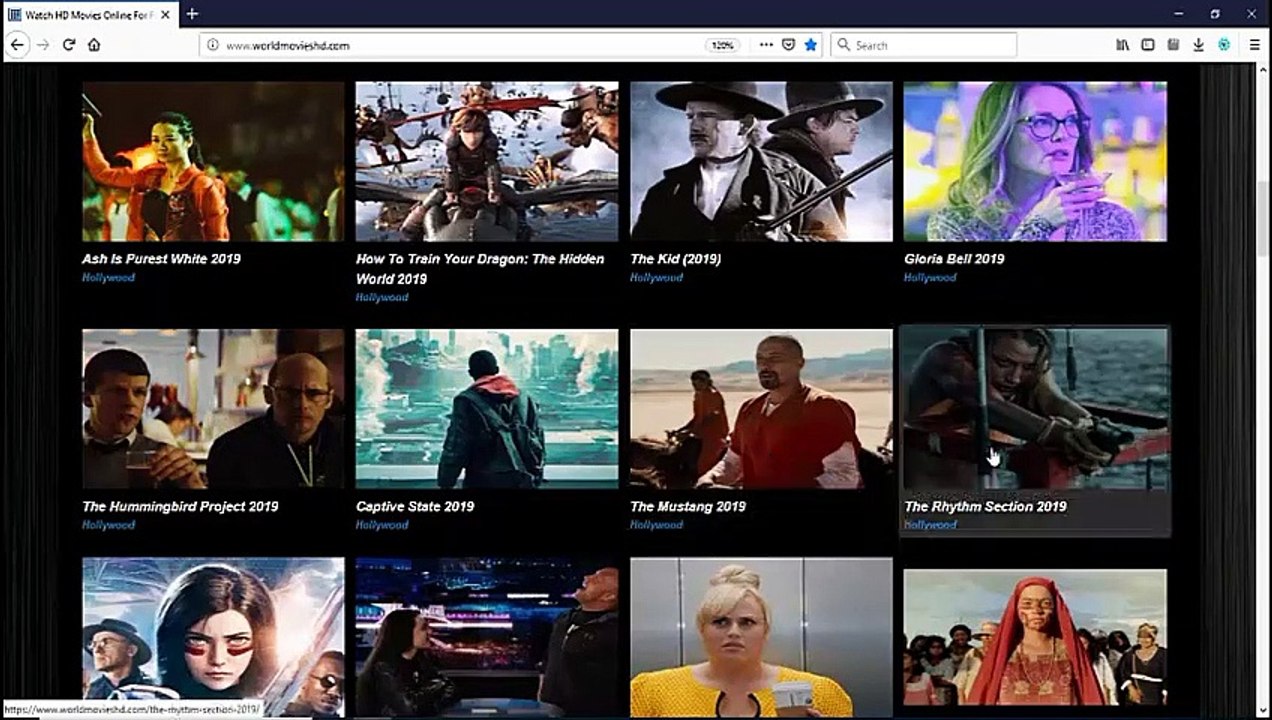Open Captive State 2019 title link
This screenshot has width=1272, height=720.
click(415, 506)
